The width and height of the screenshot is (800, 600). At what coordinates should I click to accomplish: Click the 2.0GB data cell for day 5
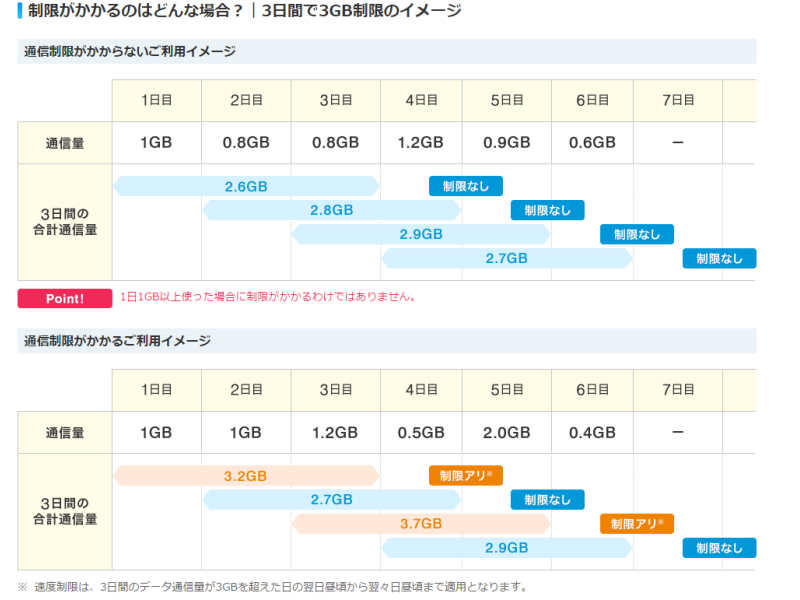pyautogui.click(x=506, y=432)
